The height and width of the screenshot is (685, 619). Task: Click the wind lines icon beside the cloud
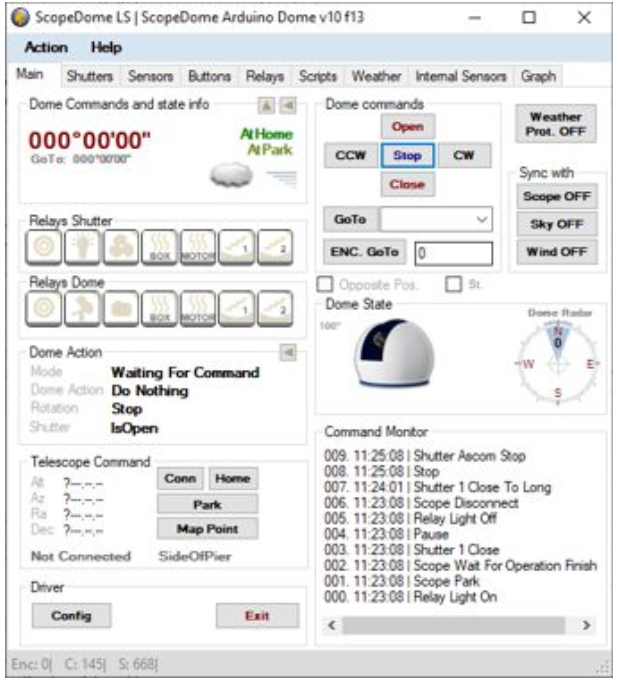coord(282,178)
